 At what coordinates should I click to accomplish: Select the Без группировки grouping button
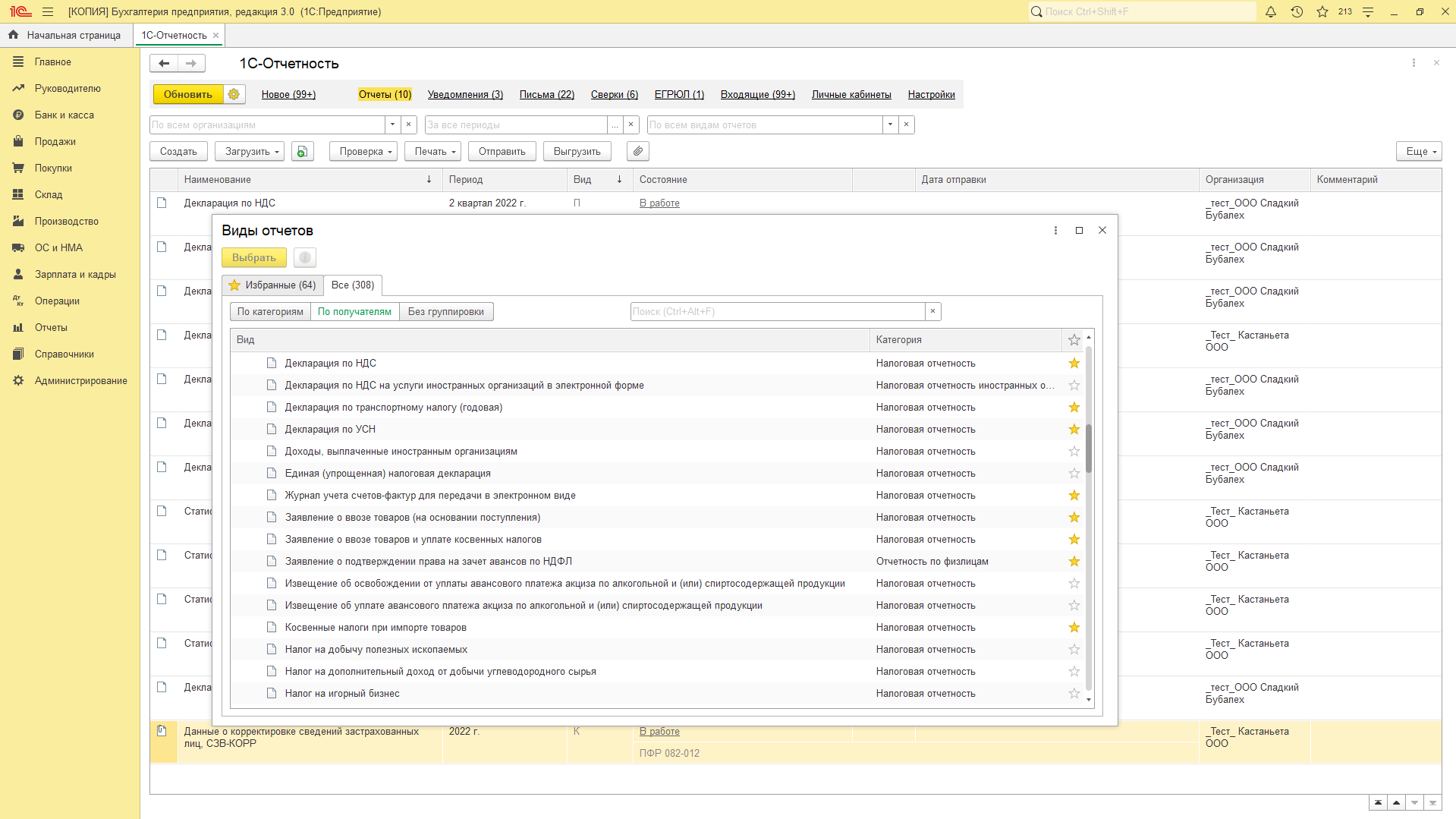point(446,312)
